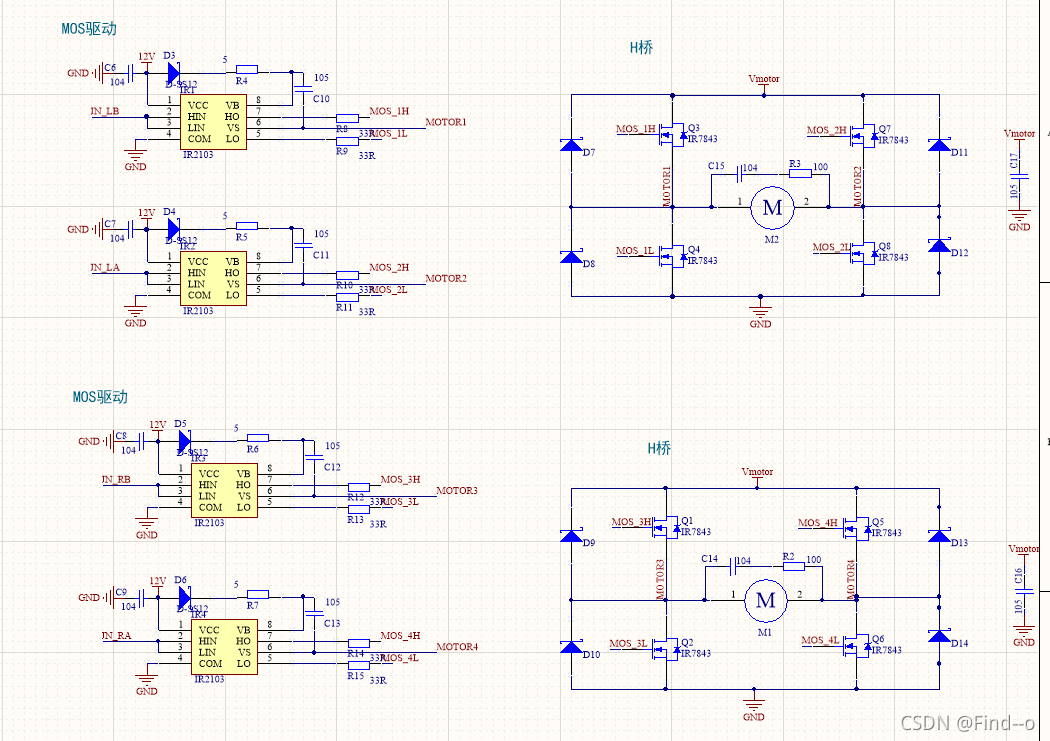Click diode D13
Viewport: 1050px width, 741px height.
(939, 536)
